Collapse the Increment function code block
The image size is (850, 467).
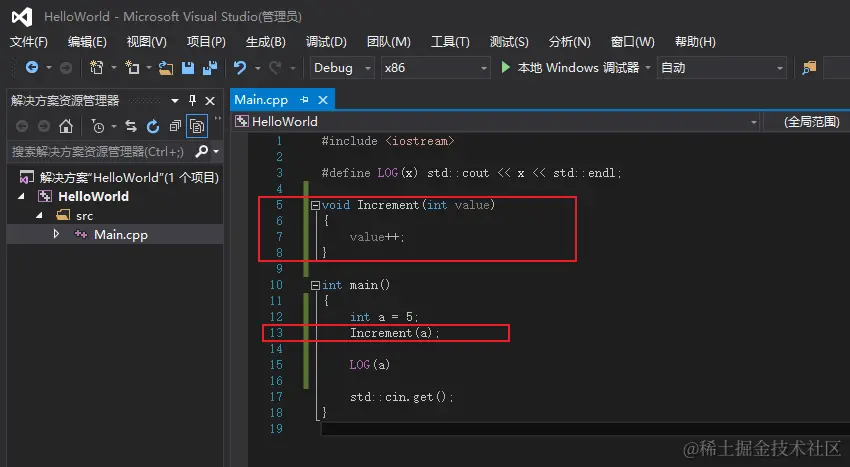tap(315, 205)
